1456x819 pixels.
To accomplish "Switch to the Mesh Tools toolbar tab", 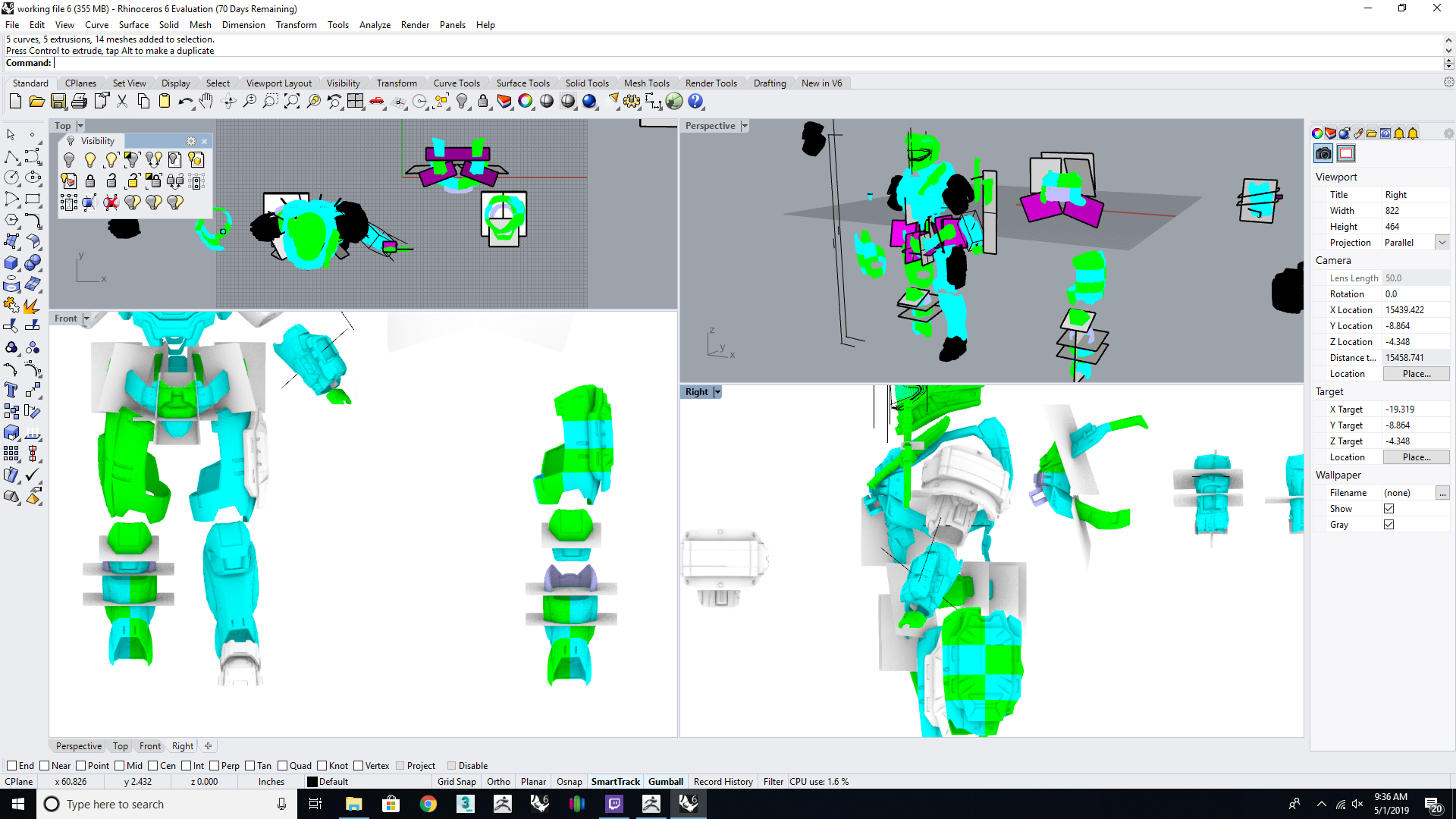I will 646,83.
